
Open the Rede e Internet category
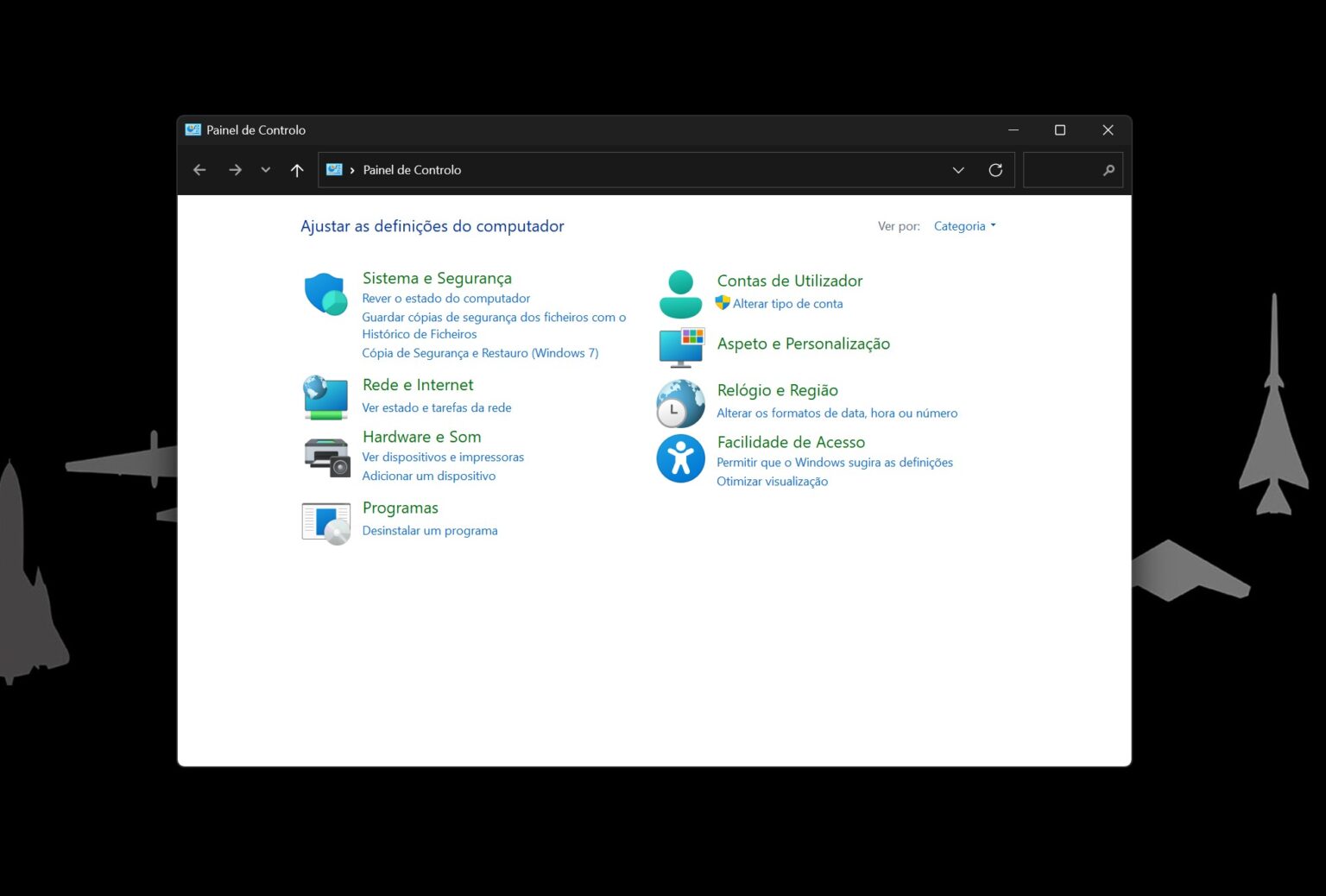418,385
